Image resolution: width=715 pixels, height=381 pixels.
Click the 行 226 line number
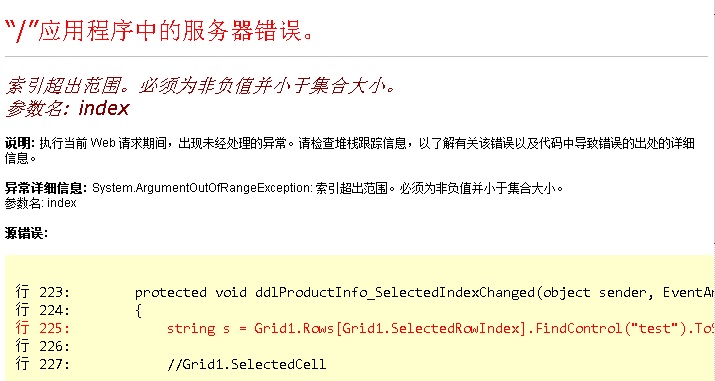click(42, 346)
